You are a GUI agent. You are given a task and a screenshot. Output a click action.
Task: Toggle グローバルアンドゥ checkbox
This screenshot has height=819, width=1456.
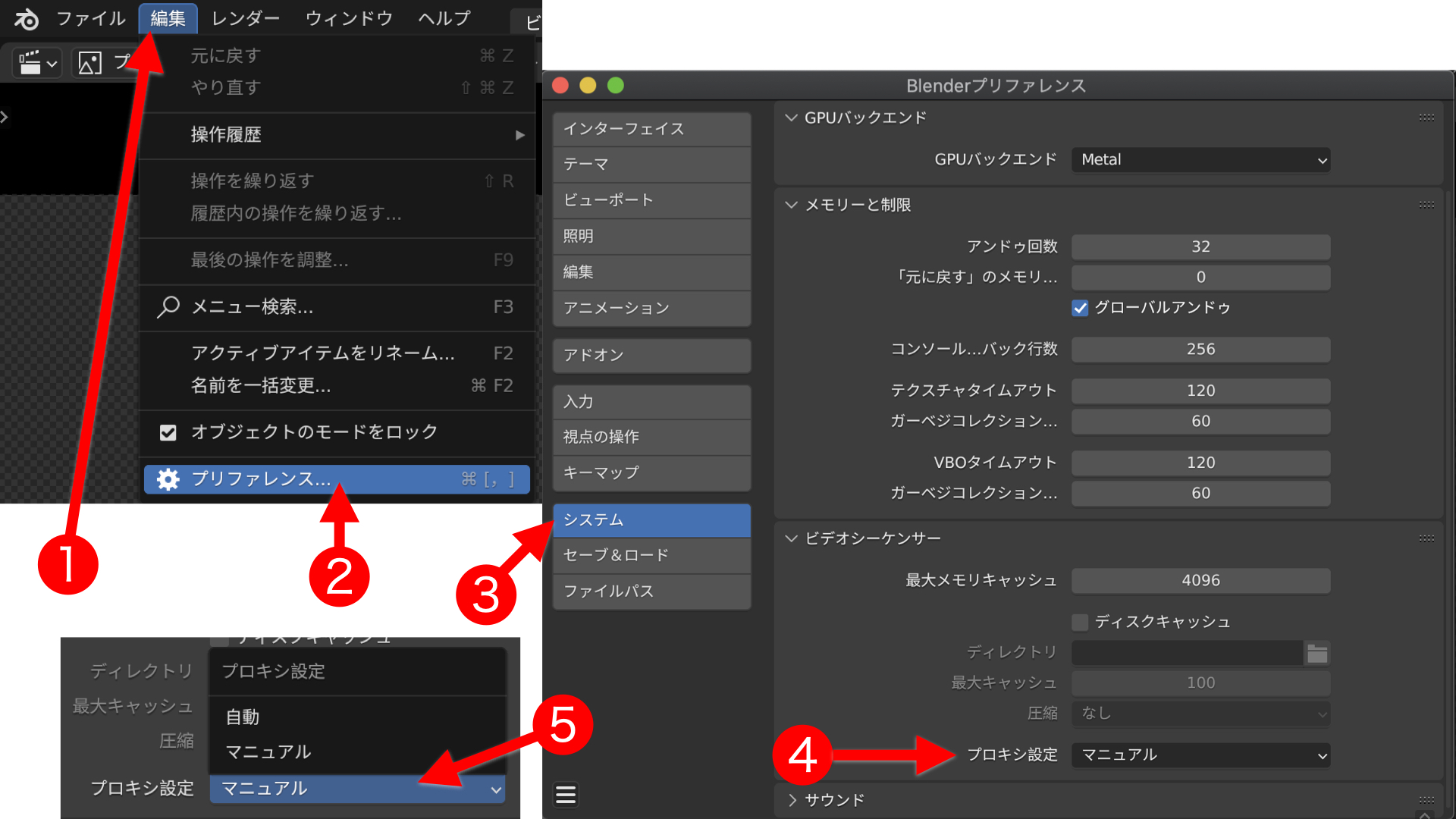tap(1080, 308)
